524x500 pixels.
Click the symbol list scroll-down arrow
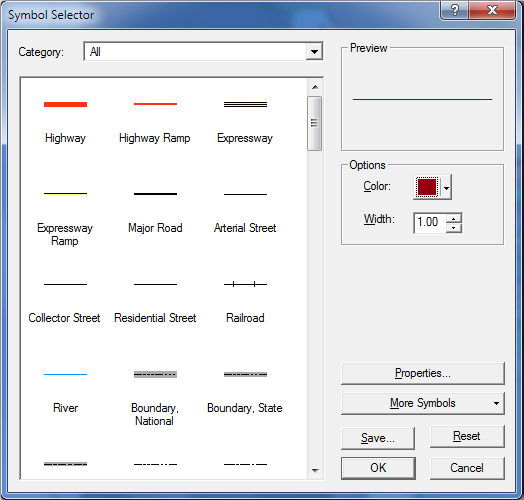tap(315, 470)
